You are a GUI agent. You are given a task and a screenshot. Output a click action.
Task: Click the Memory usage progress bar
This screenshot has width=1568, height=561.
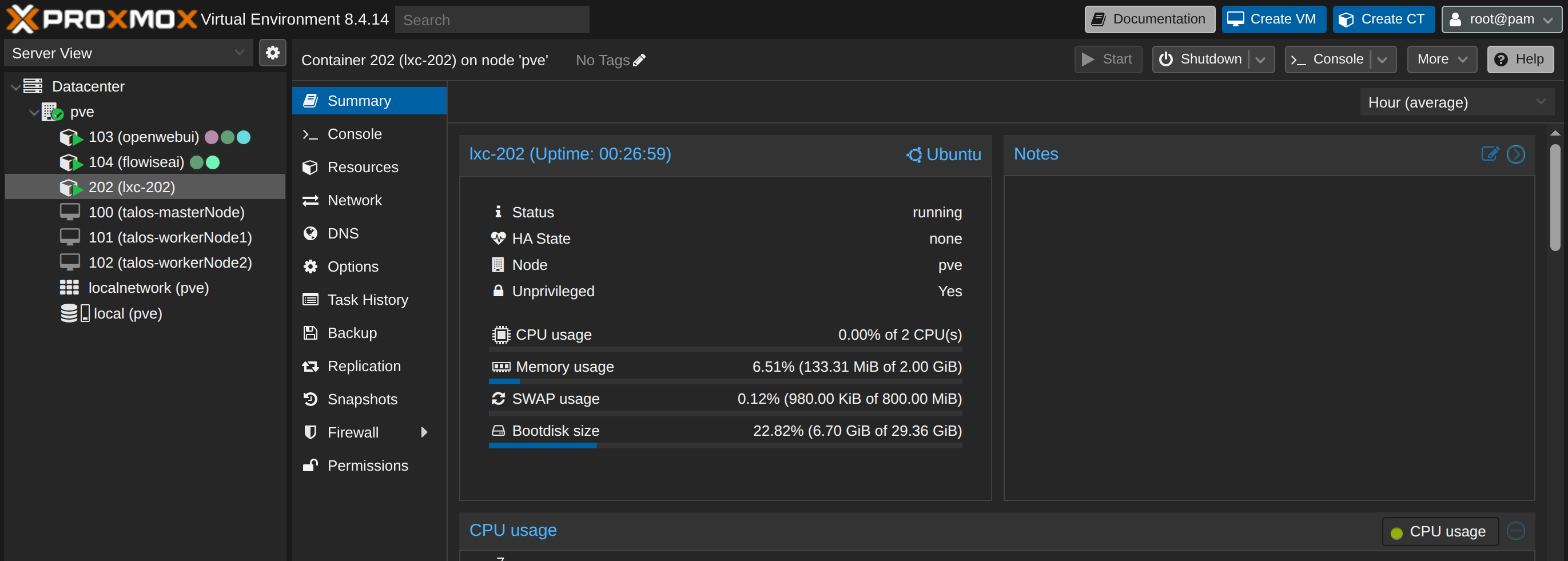coord(725,382)
